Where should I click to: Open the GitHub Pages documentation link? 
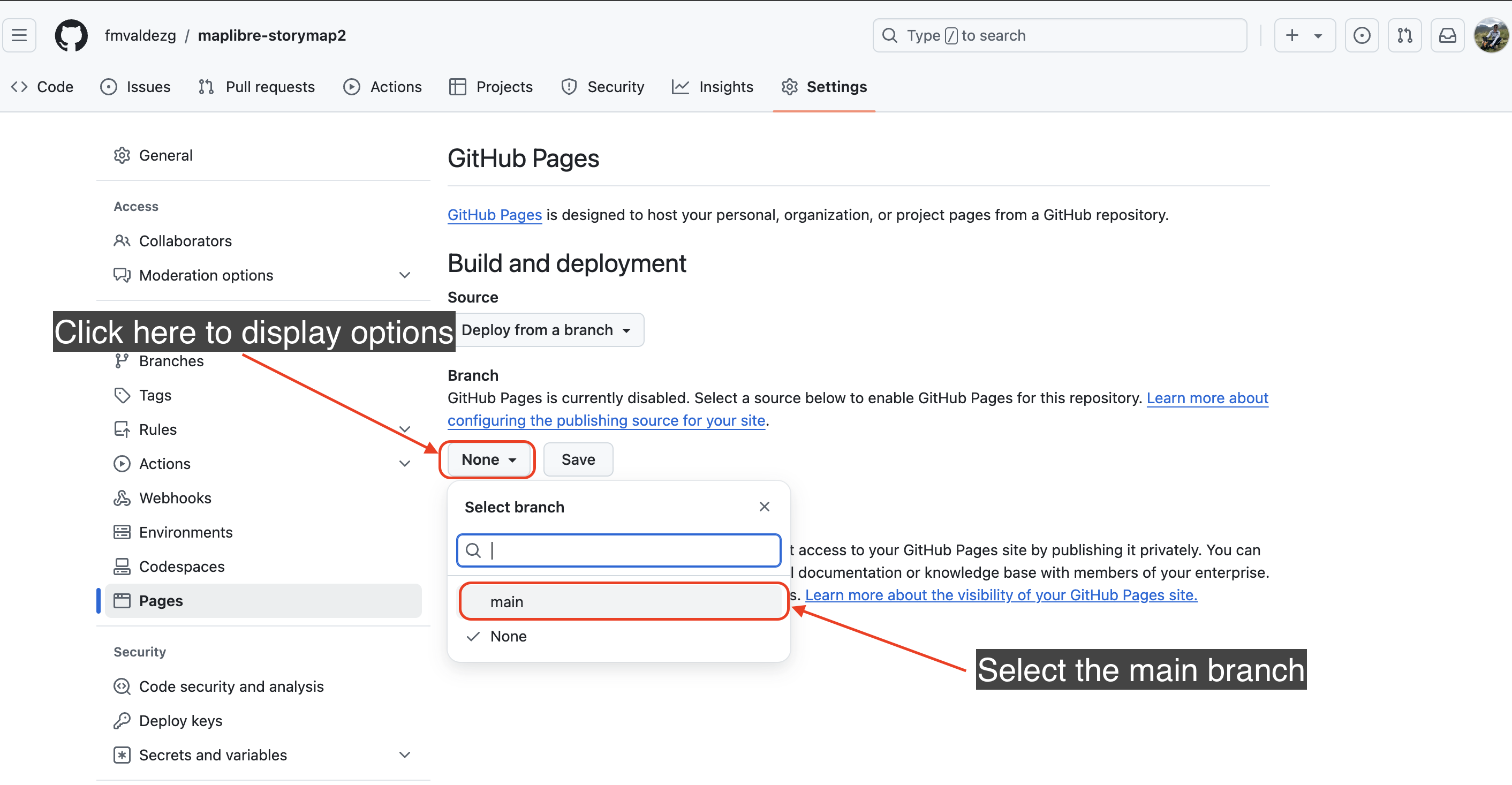point(494,214)
